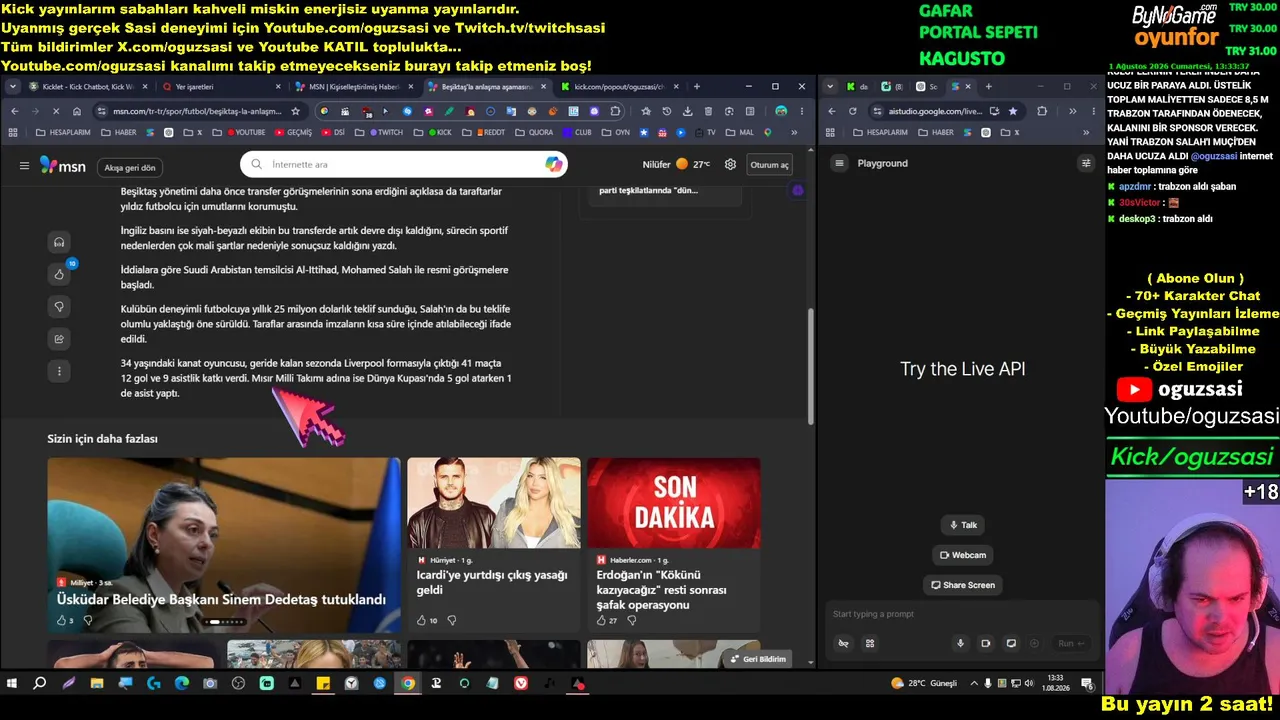Open the Üsküdar Belediye Başkanı news card
The height and width of the screenshot is (720, 1280).
[224, 546]
